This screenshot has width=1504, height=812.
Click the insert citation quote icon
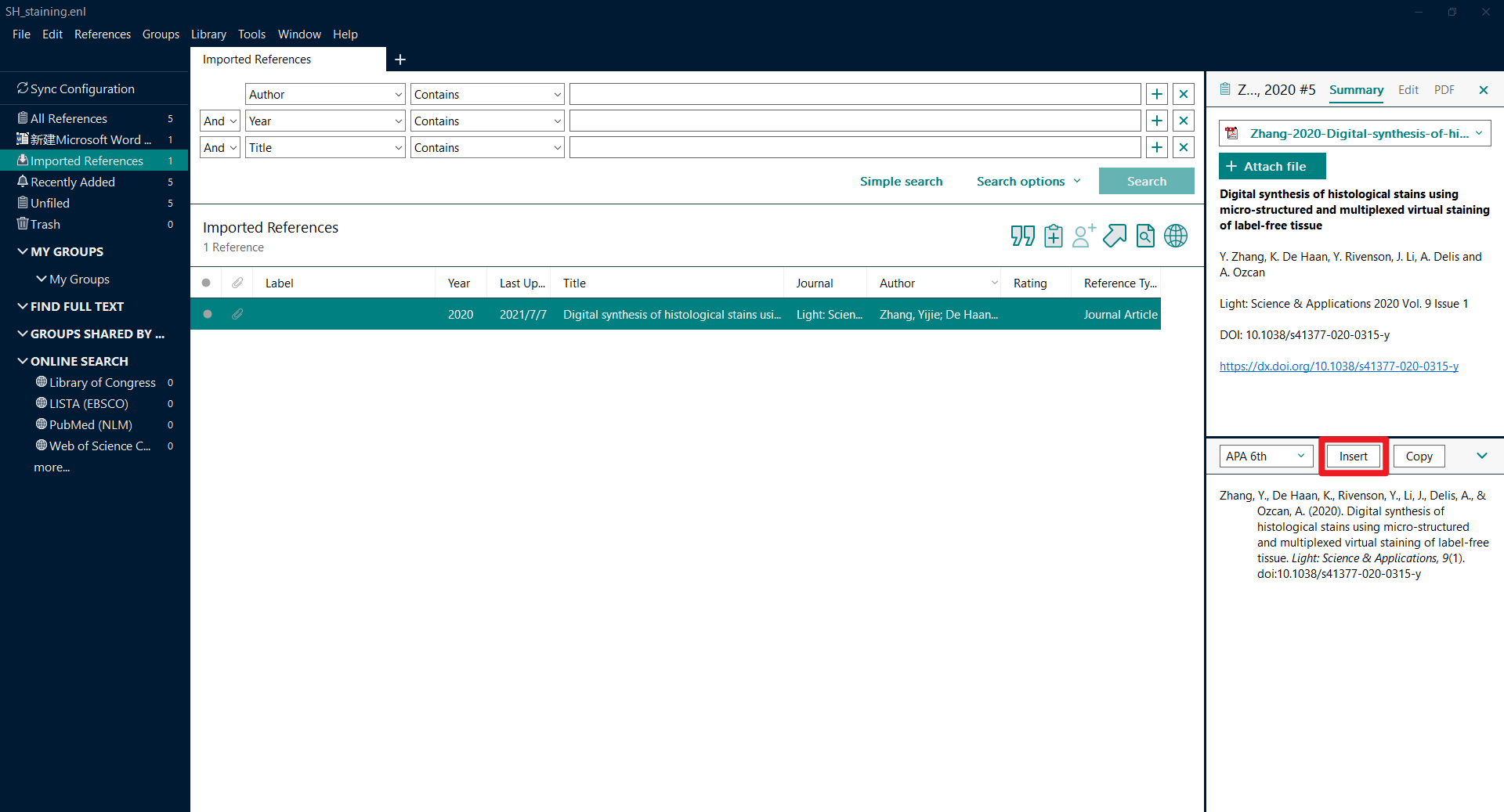point(1022,236)
